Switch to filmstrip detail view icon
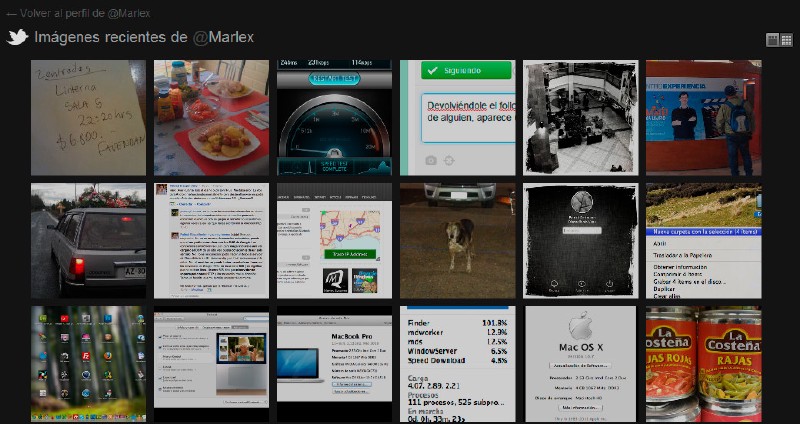This screenshot has height=424, width=800. [x=772, y=40]
